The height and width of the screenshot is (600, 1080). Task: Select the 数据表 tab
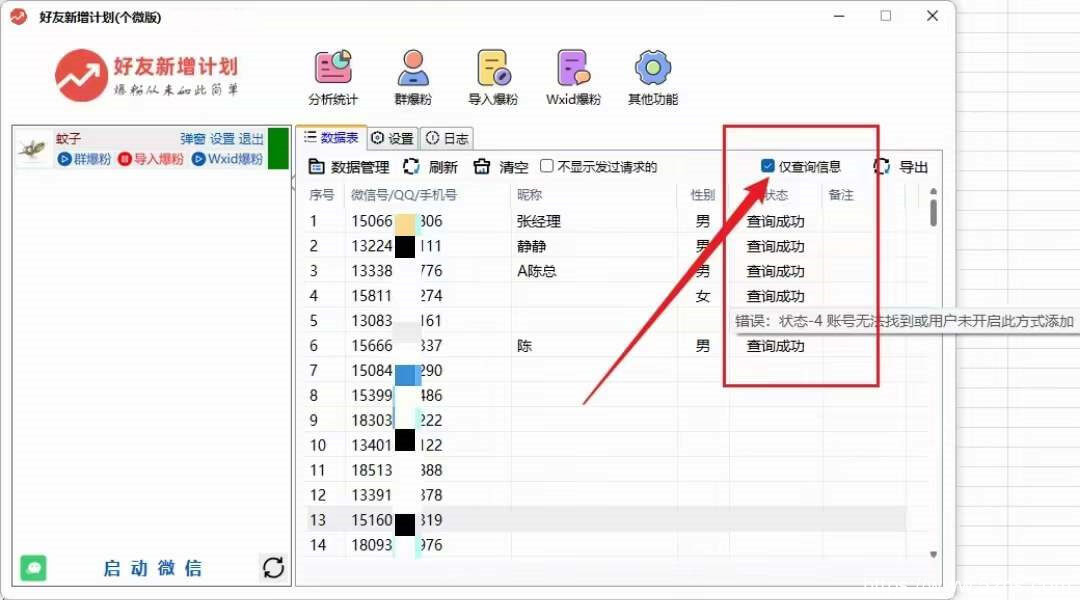point(331,138)
